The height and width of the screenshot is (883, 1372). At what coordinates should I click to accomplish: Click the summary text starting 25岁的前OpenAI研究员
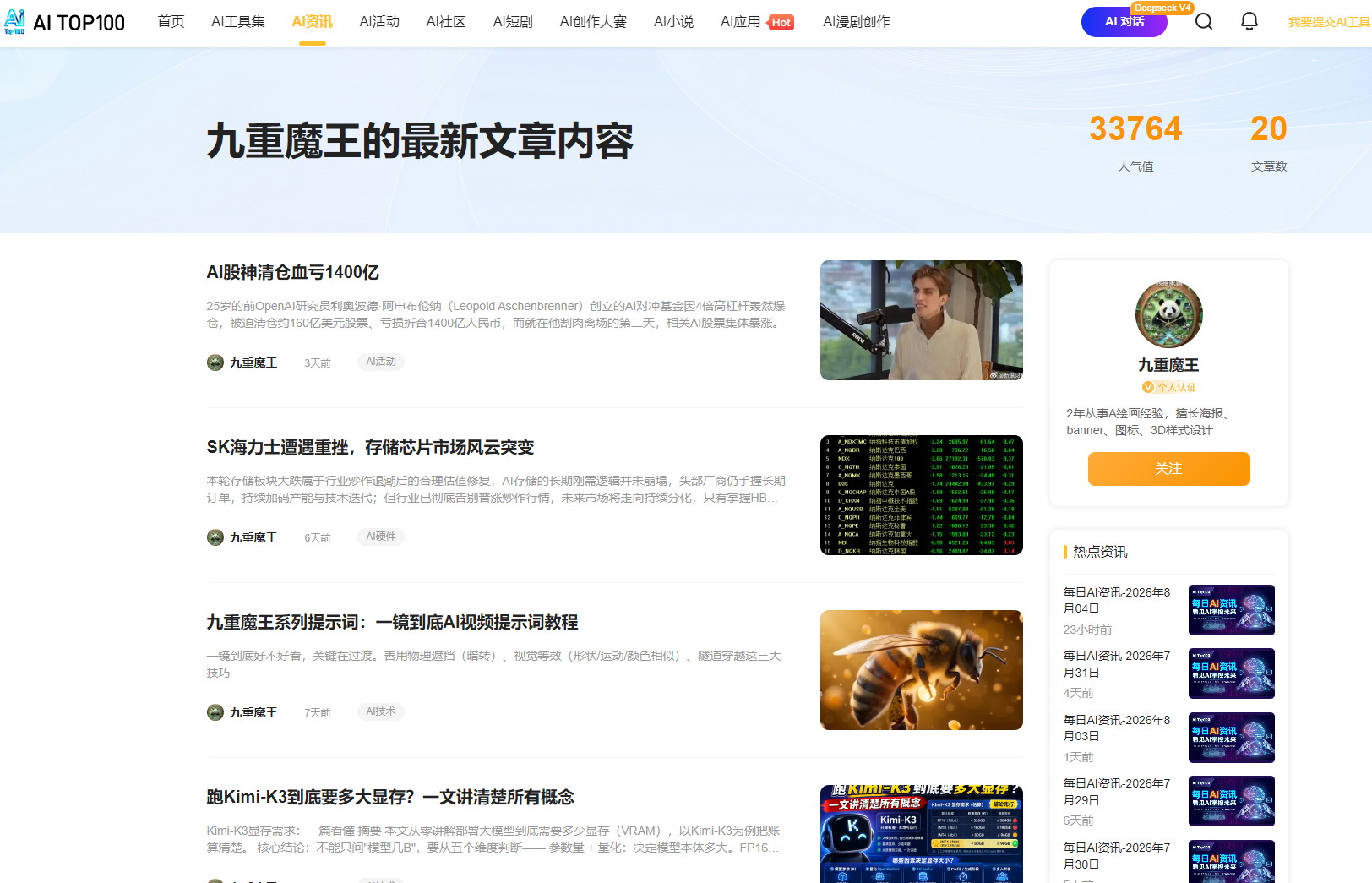click(497, 314)
